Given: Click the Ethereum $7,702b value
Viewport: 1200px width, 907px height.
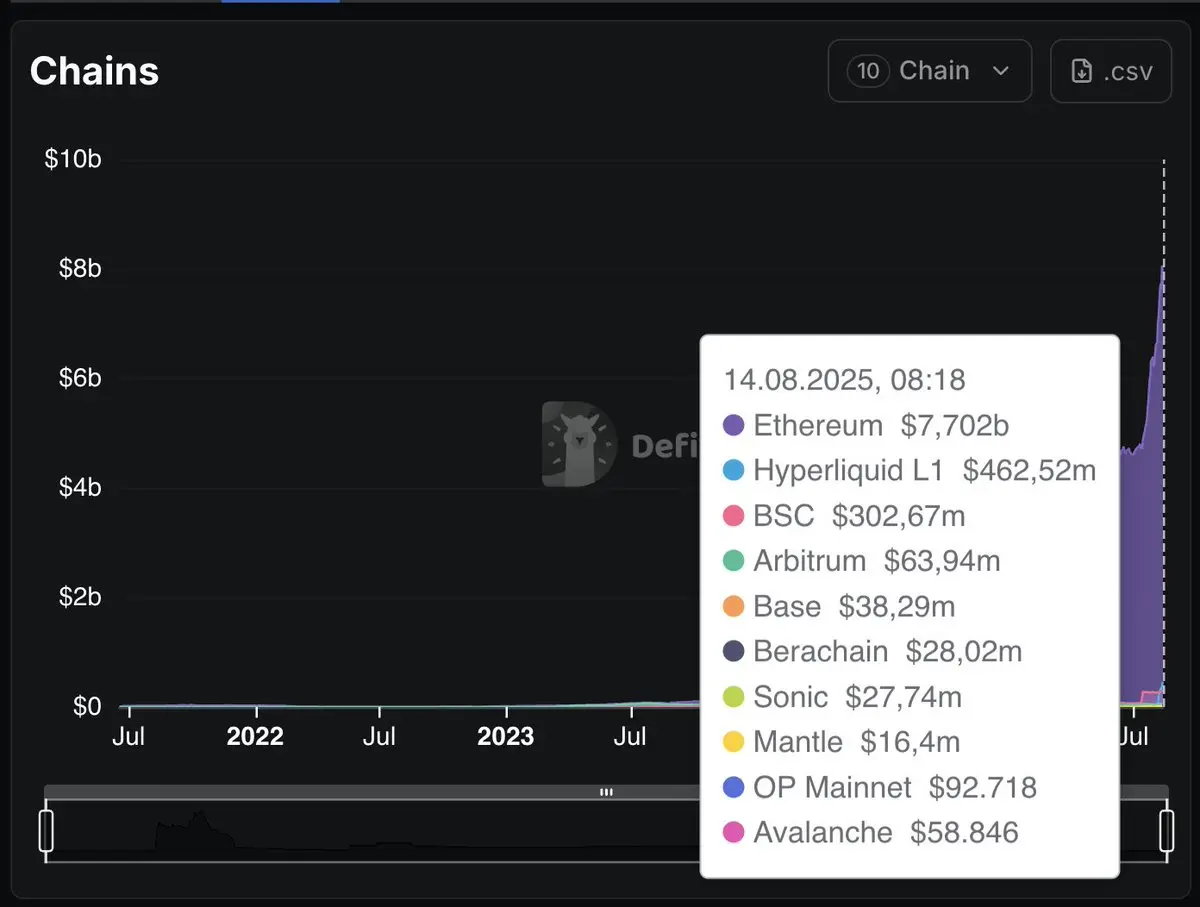Looking at the screenshot, I should 955,425.
